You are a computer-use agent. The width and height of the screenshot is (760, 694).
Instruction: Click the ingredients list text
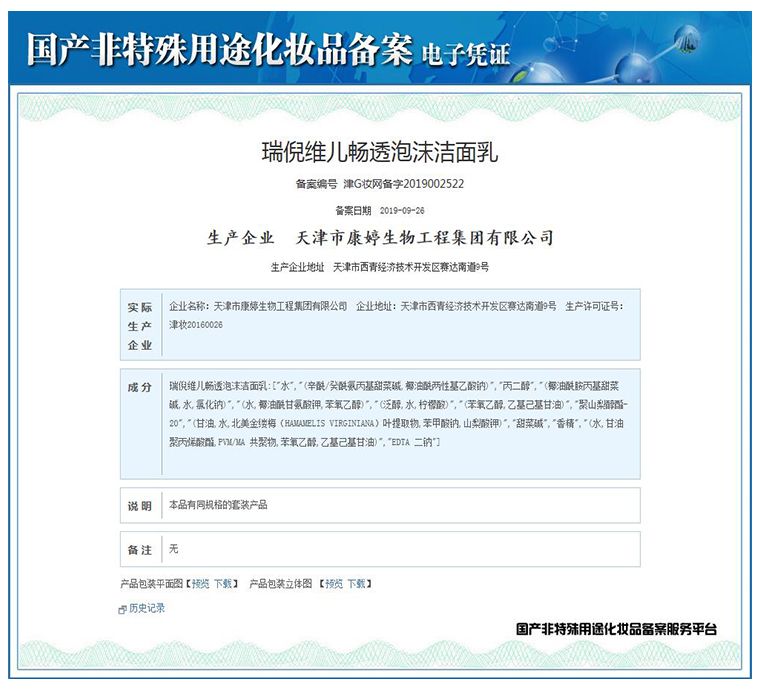pos(398,414)
